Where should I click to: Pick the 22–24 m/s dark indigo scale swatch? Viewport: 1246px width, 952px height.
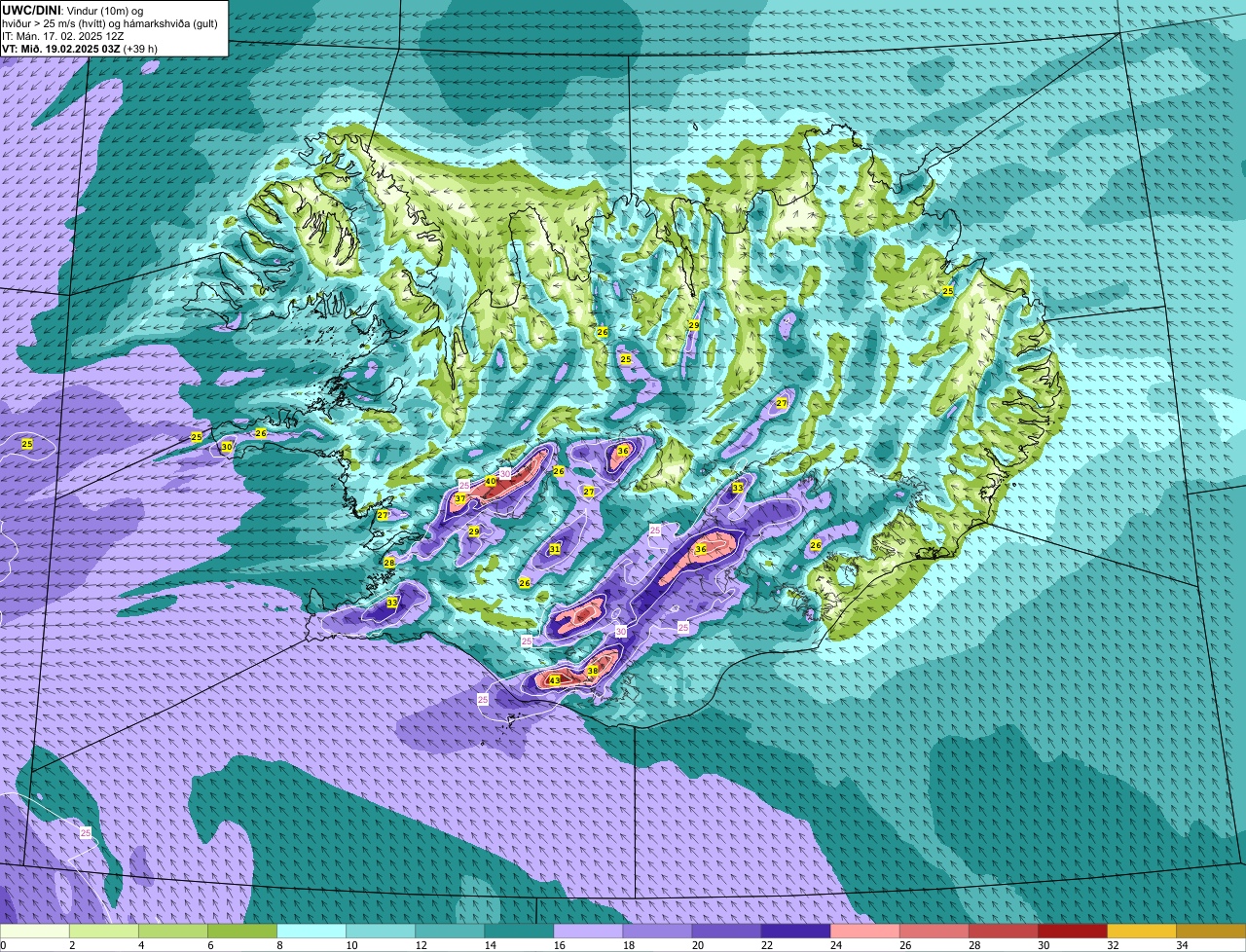795,931
